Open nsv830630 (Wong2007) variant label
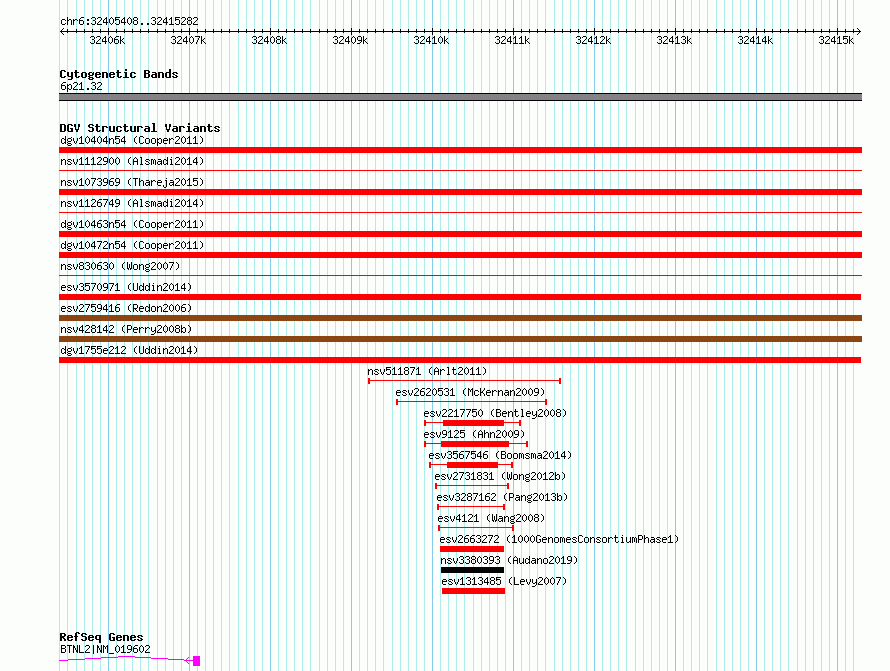 [120, 266]
